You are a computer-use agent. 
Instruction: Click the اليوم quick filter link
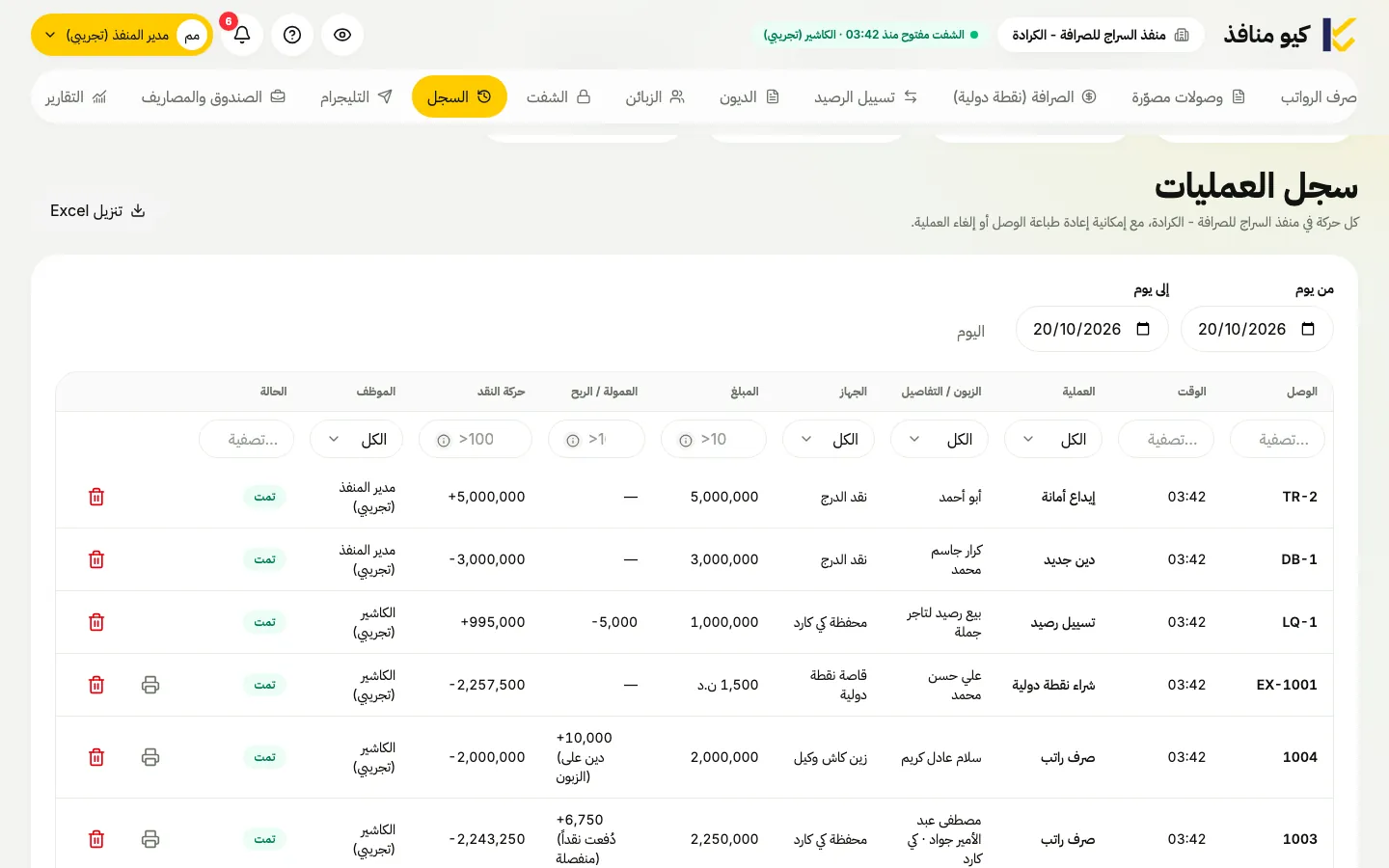(970, 332)
